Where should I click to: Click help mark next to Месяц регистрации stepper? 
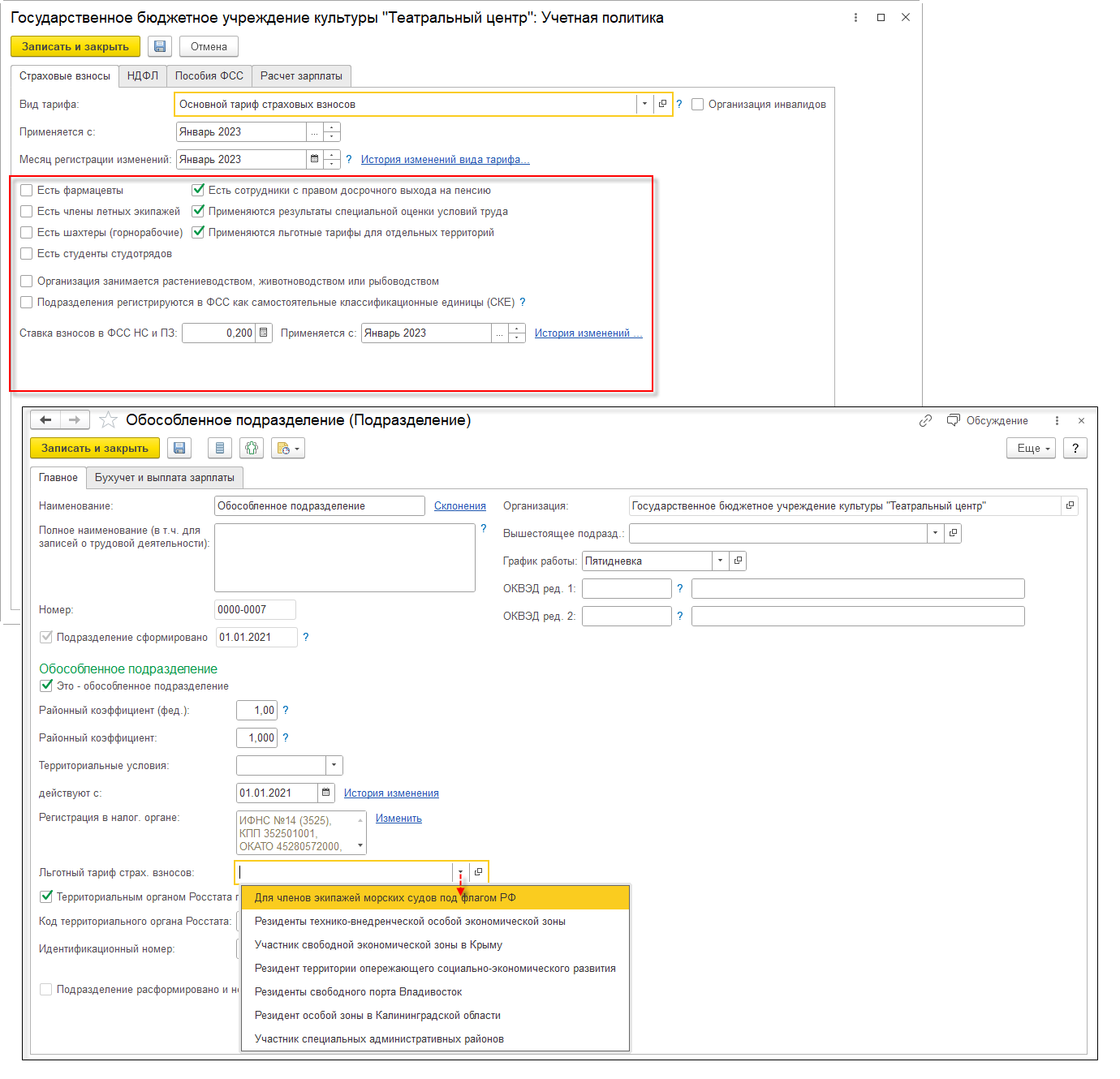tap(349, 159)
